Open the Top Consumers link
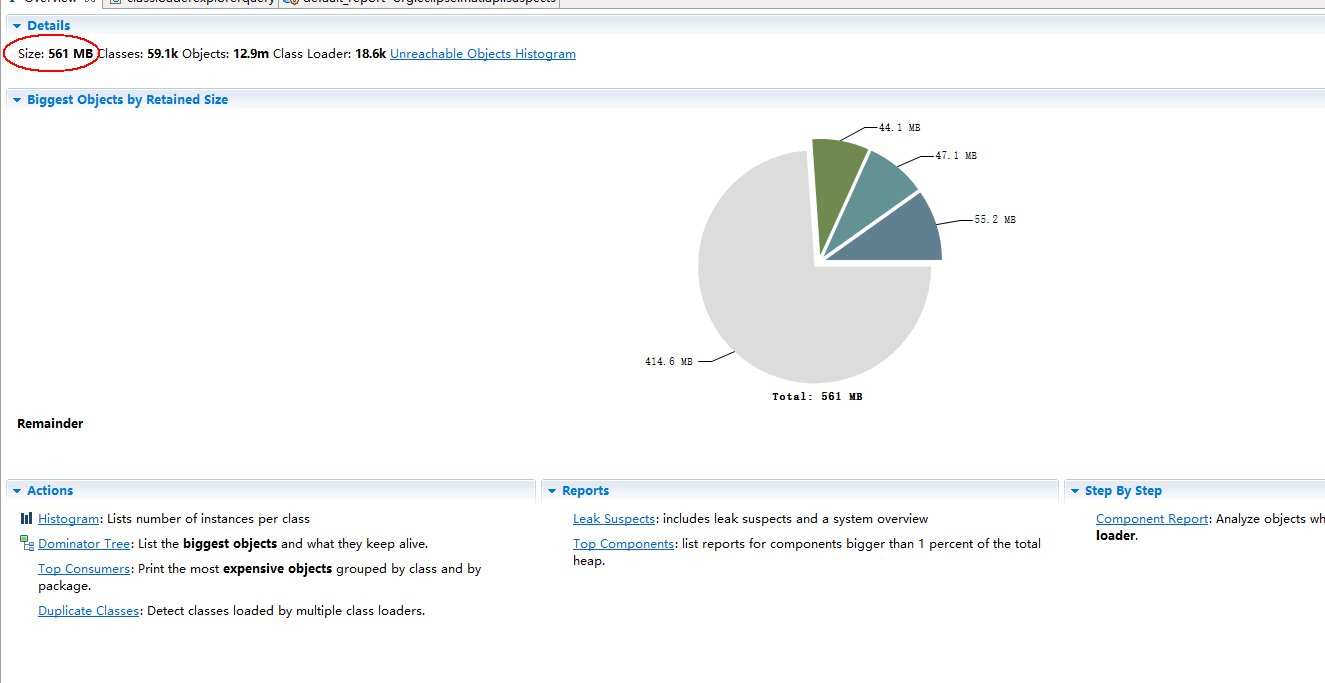Viewport: 1325px width, 683px height. pos(84,569)
